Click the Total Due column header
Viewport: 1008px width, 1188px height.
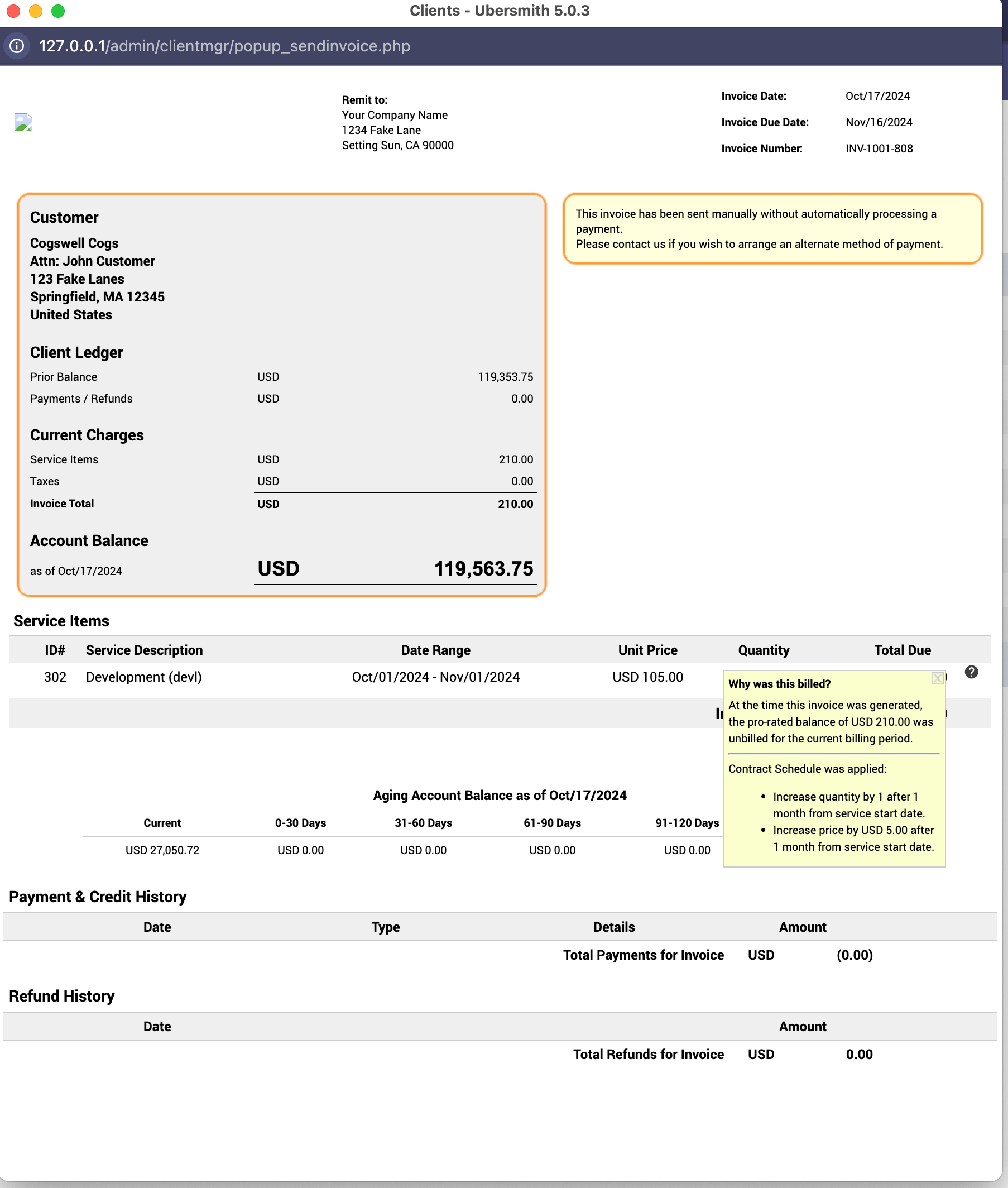tap(902, 650)
